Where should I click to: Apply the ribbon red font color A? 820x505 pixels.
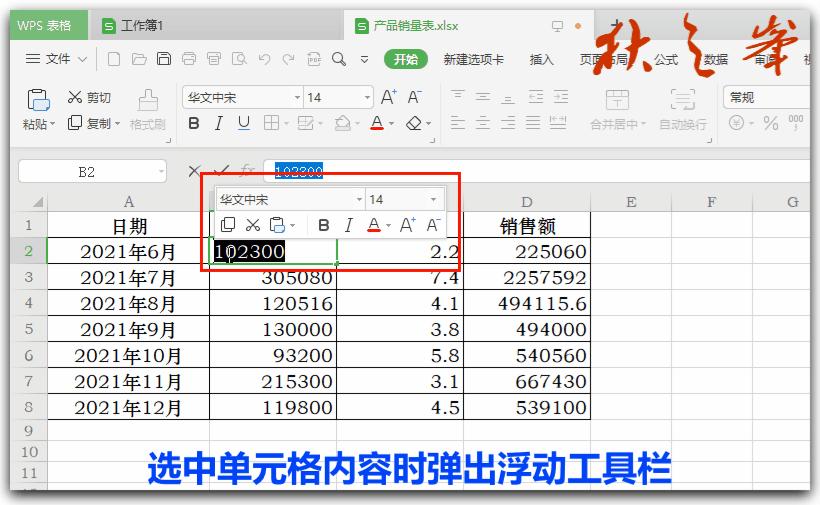[377, 123]
